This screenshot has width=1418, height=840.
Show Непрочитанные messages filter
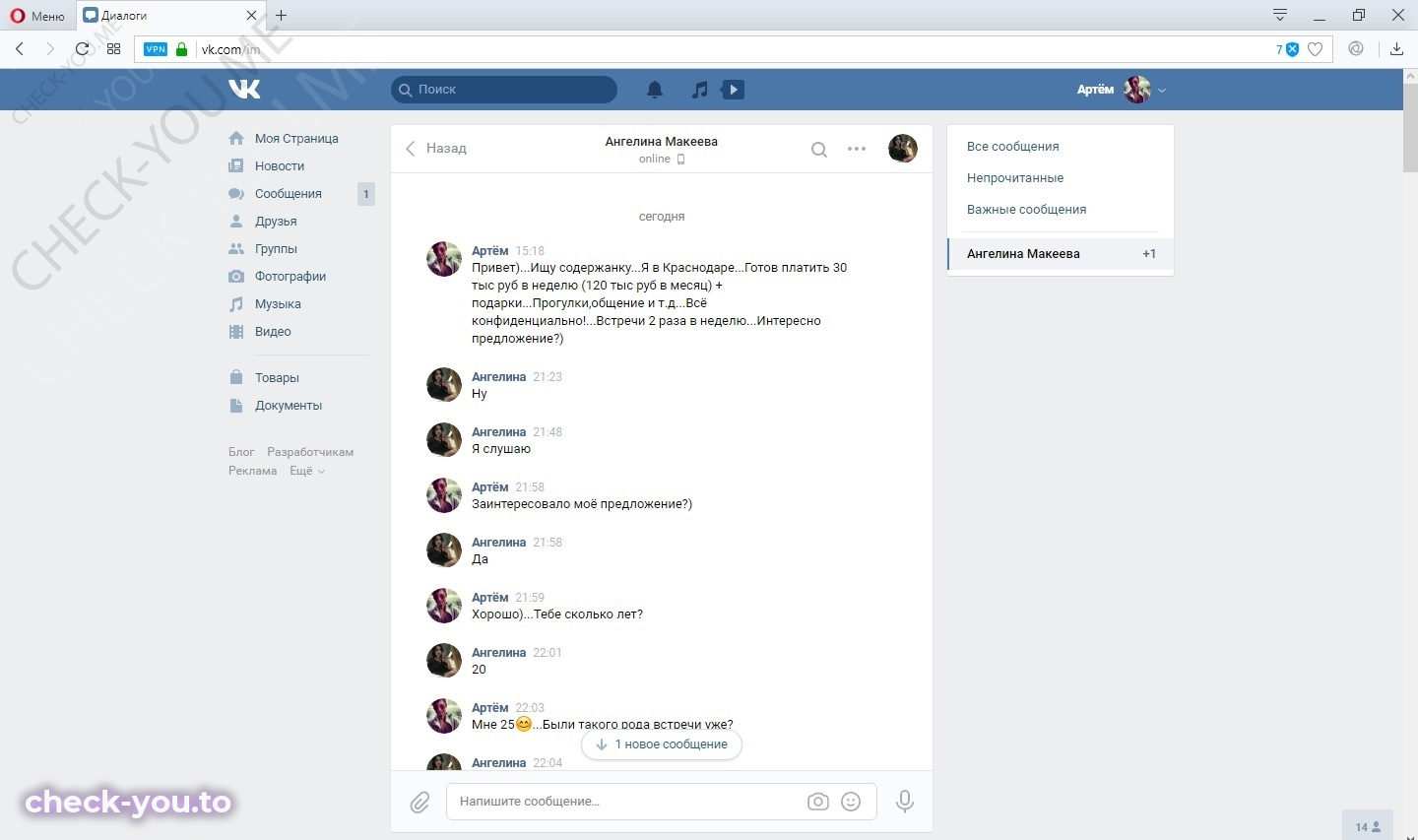tap(1015, 178)
